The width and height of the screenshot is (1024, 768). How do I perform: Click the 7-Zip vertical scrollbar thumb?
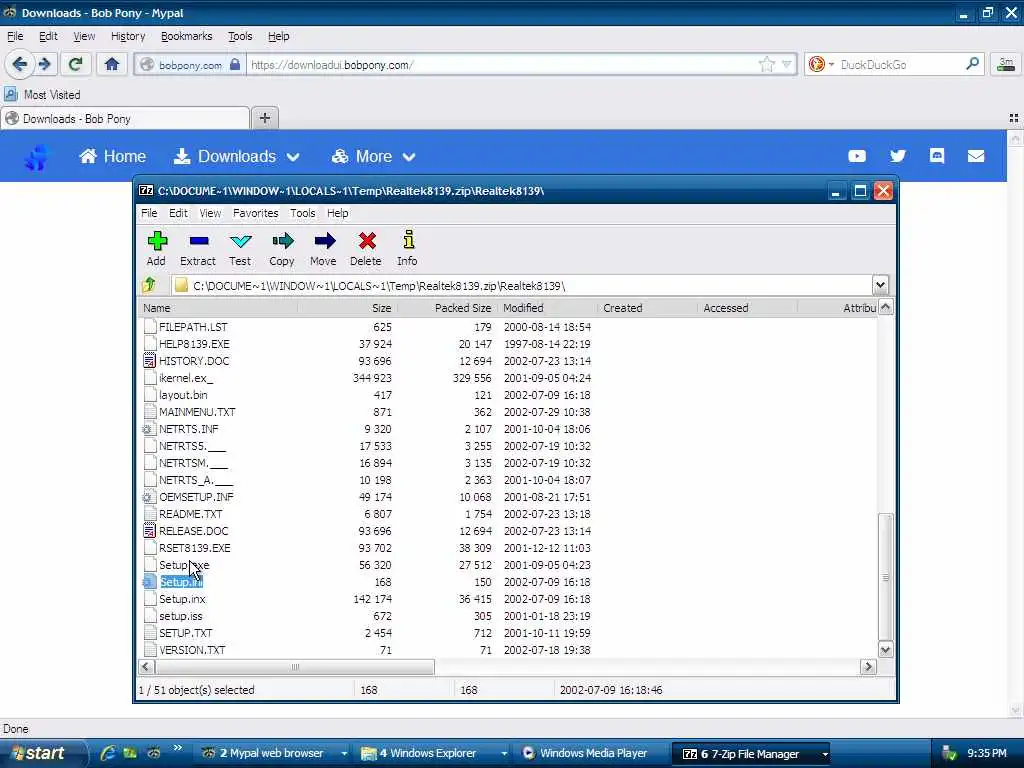(x=886, y=577)
